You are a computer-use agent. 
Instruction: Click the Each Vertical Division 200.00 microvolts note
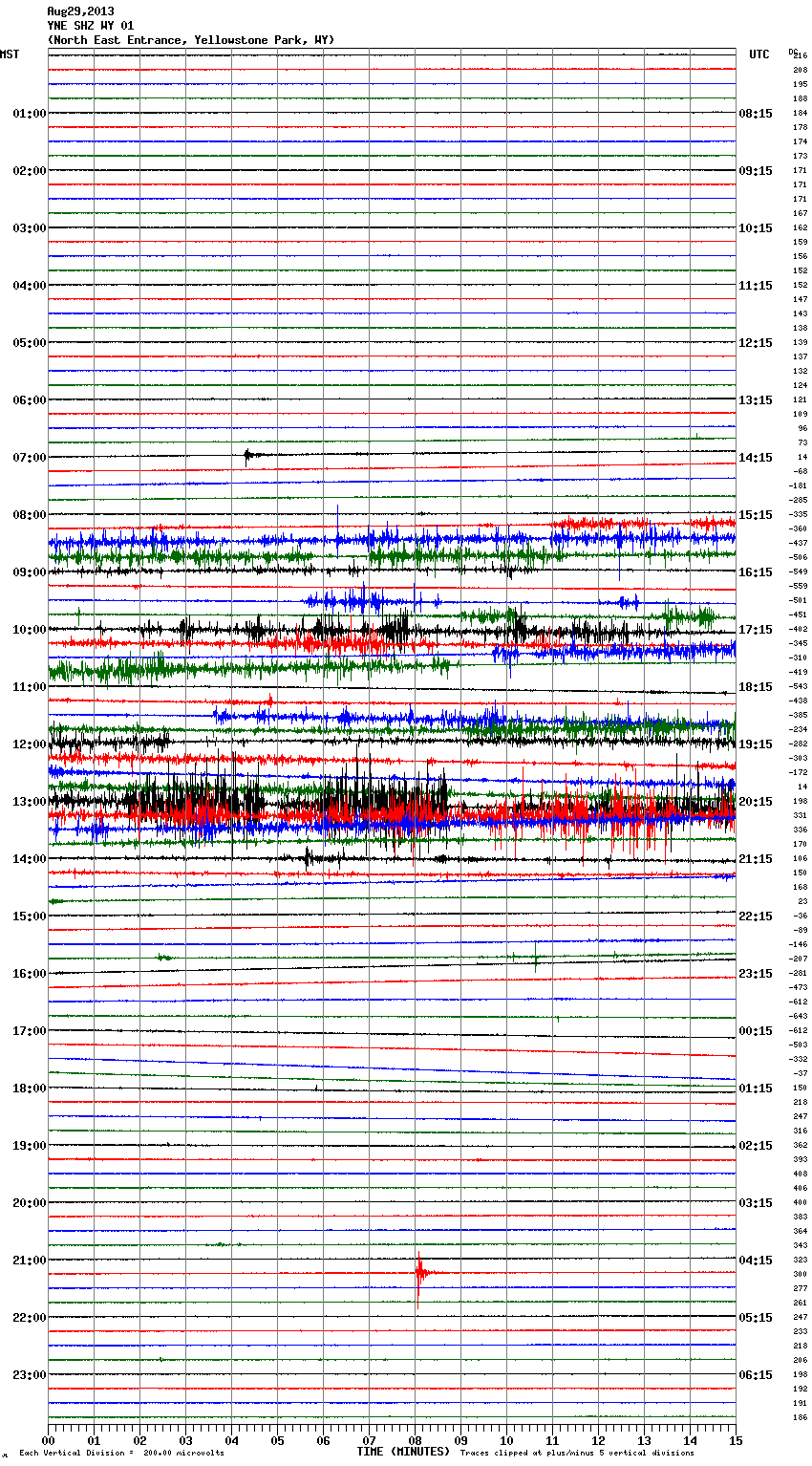(x=121, y=1454)
